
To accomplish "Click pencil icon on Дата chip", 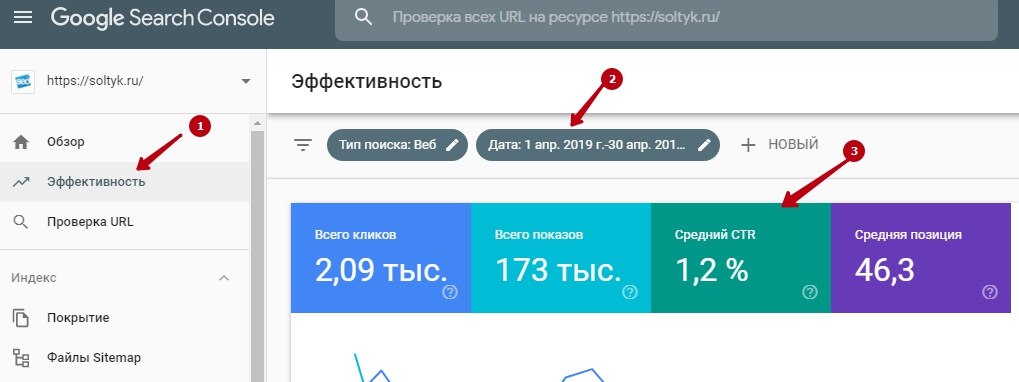I will (704, 145).
